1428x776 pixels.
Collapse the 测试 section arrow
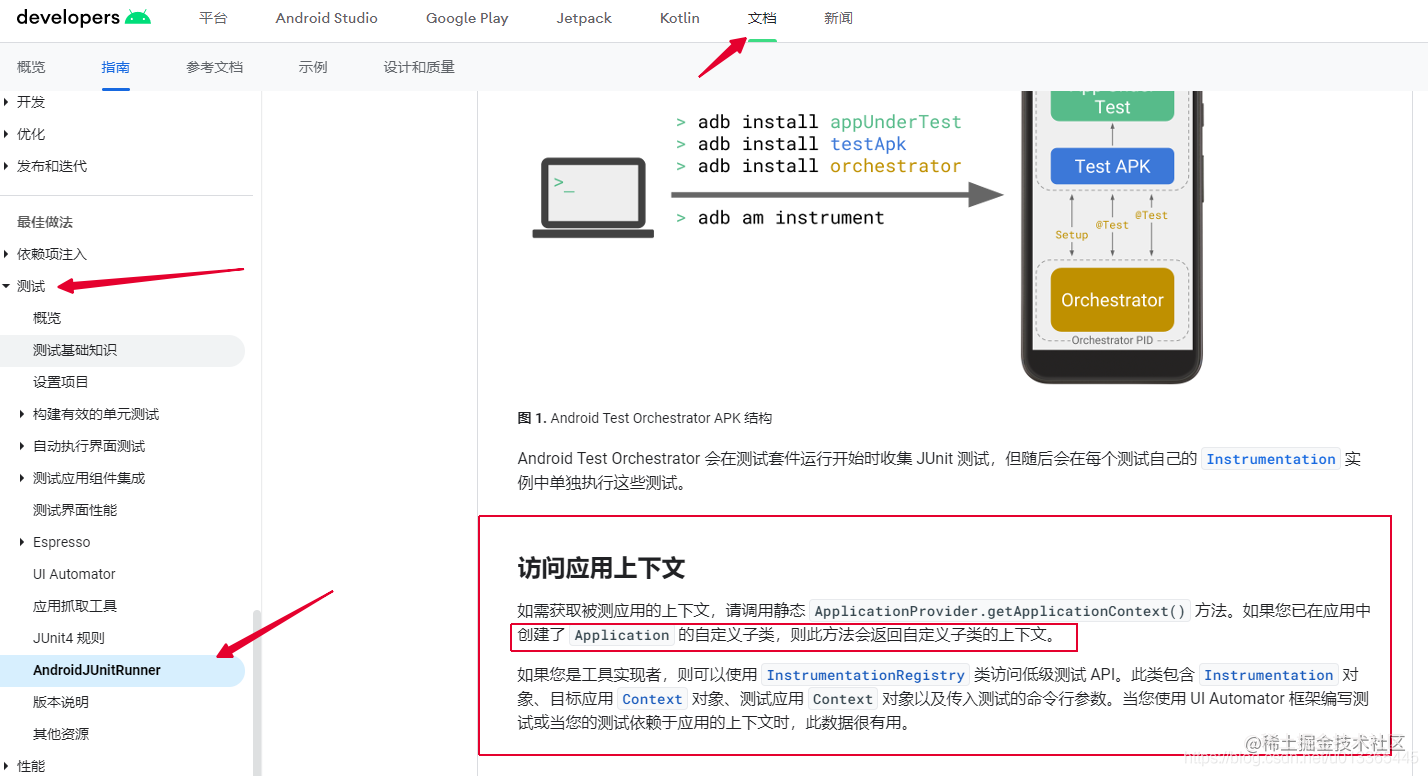(x=7, y=286)
